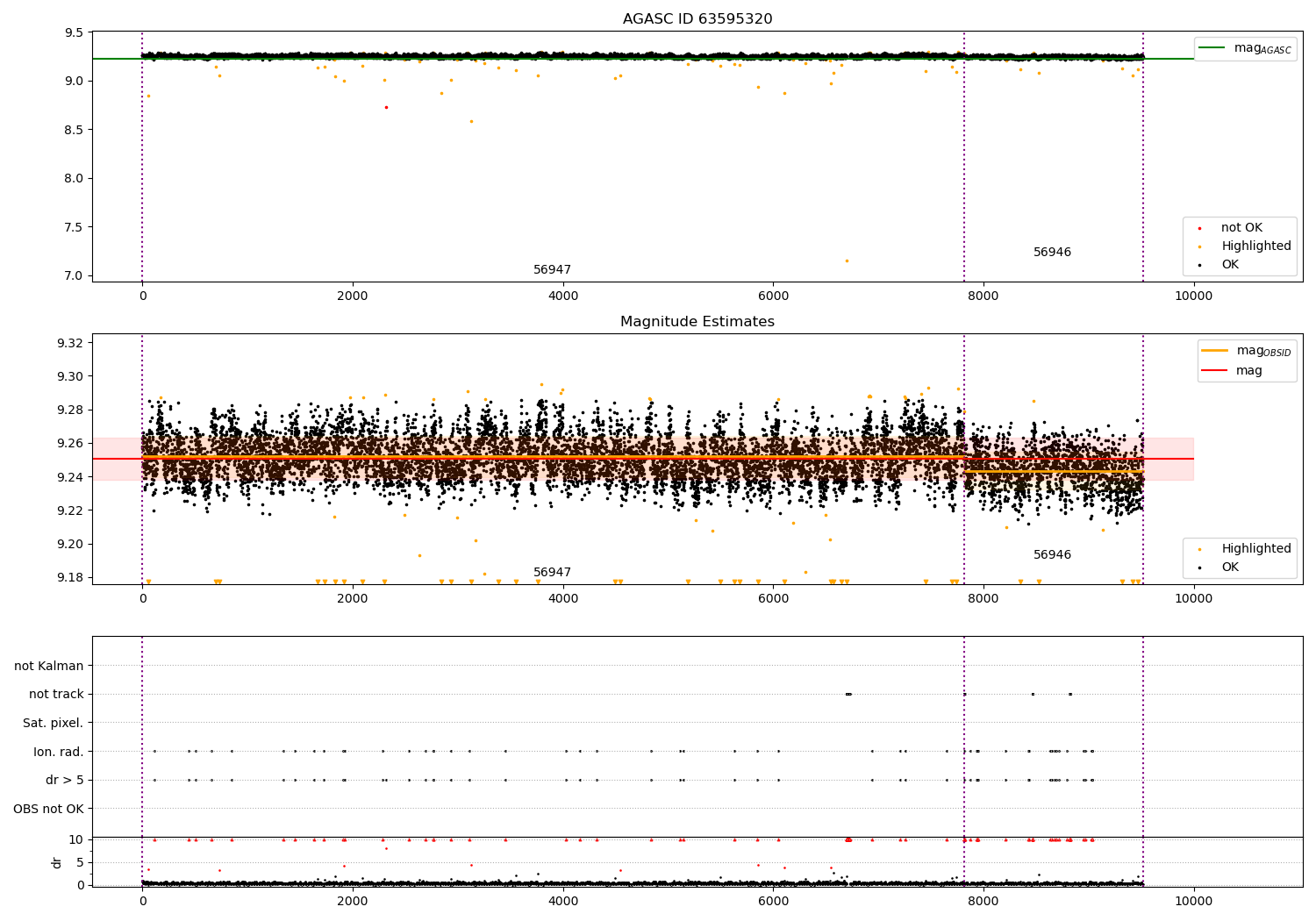Click the orange outlier point near magnitude 7.15
Viewport: 1316px width, 921px height.
[847, 261]
